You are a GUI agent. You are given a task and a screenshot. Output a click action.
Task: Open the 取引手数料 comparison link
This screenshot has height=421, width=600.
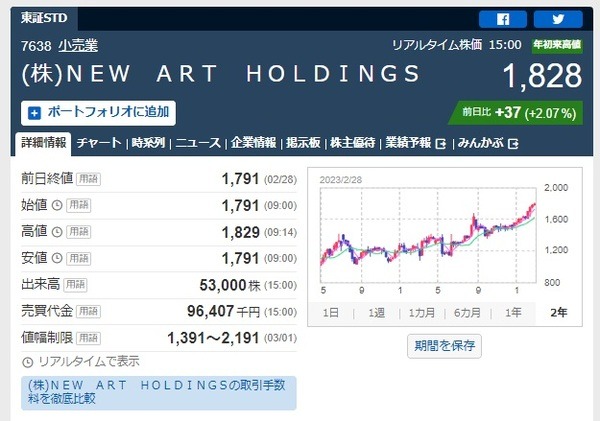[159, 392]
